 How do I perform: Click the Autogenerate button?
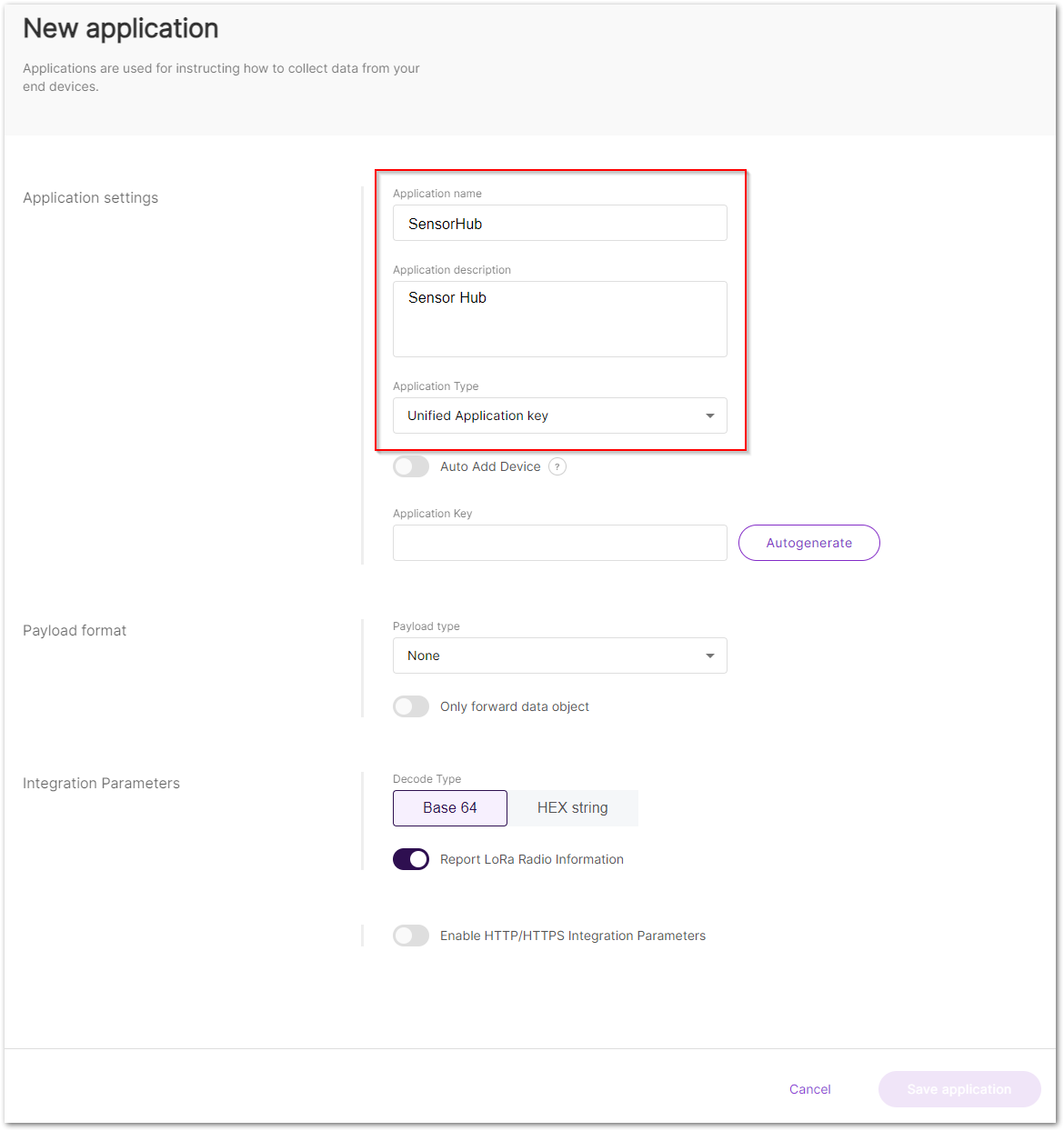pyautogui.click(x=809, y=543)
